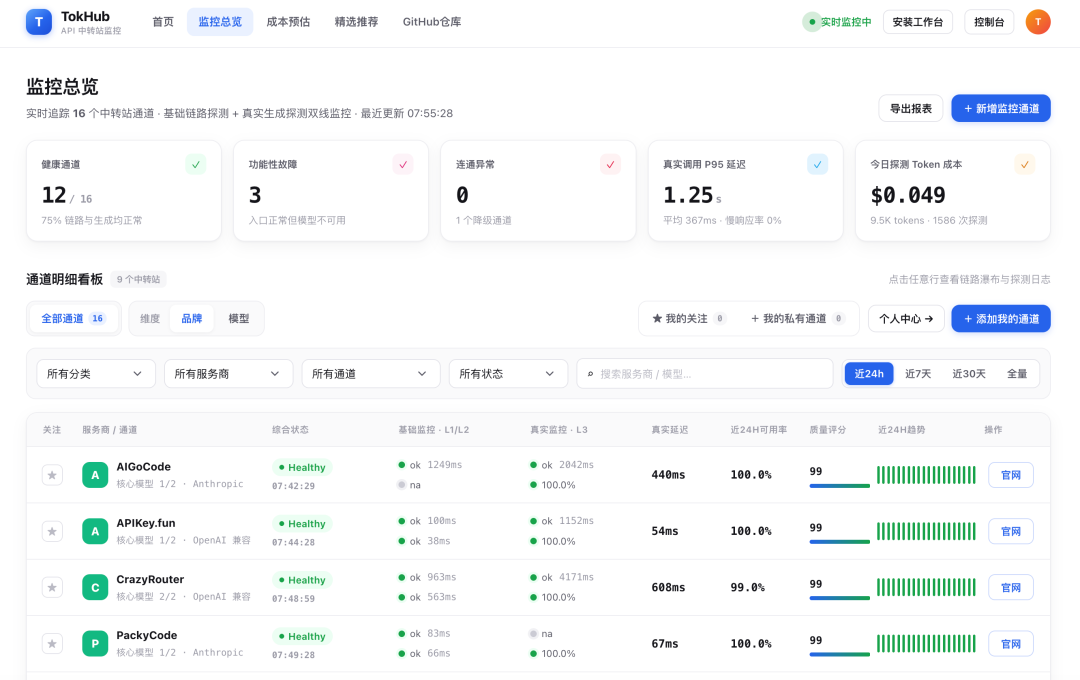Open the 精选推荐 navigation tab
The image size is (1080, 680).
[x=356, y=22]
